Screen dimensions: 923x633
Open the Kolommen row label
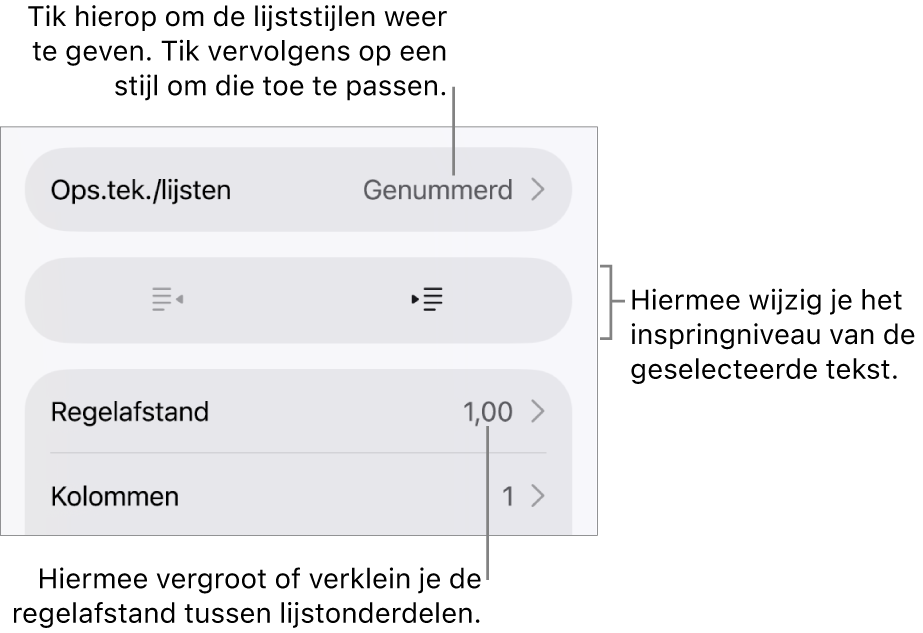point(115,496)
